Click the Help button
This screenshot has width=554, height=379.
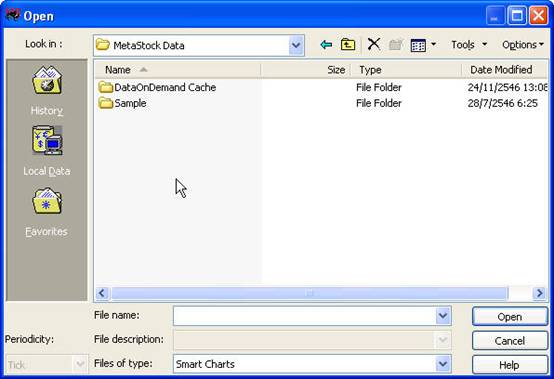[510, 365]
